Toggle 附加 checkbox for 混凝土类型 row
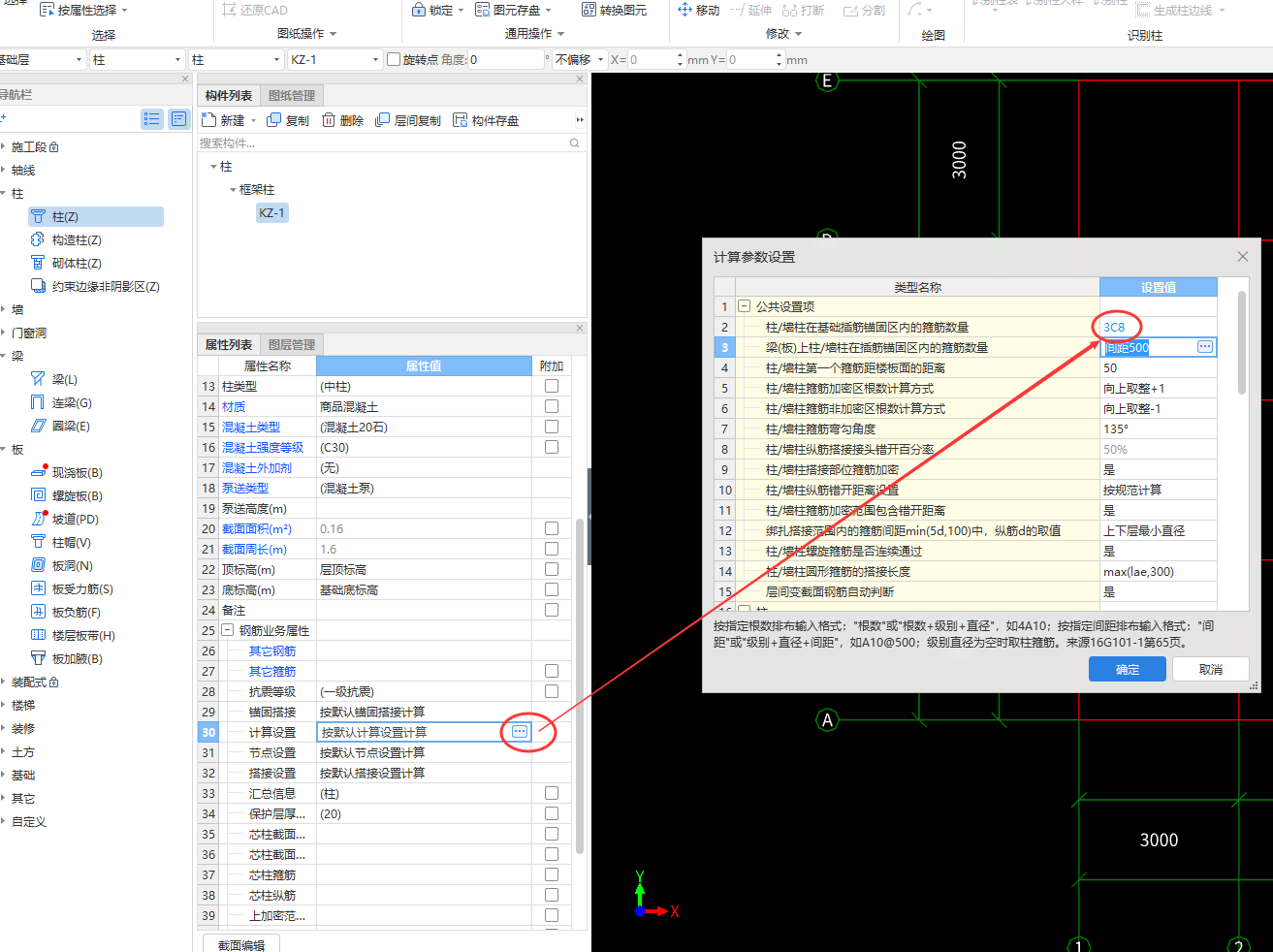Image resolution: width=1273 pixels, height=952 pixels. point(552,427)
